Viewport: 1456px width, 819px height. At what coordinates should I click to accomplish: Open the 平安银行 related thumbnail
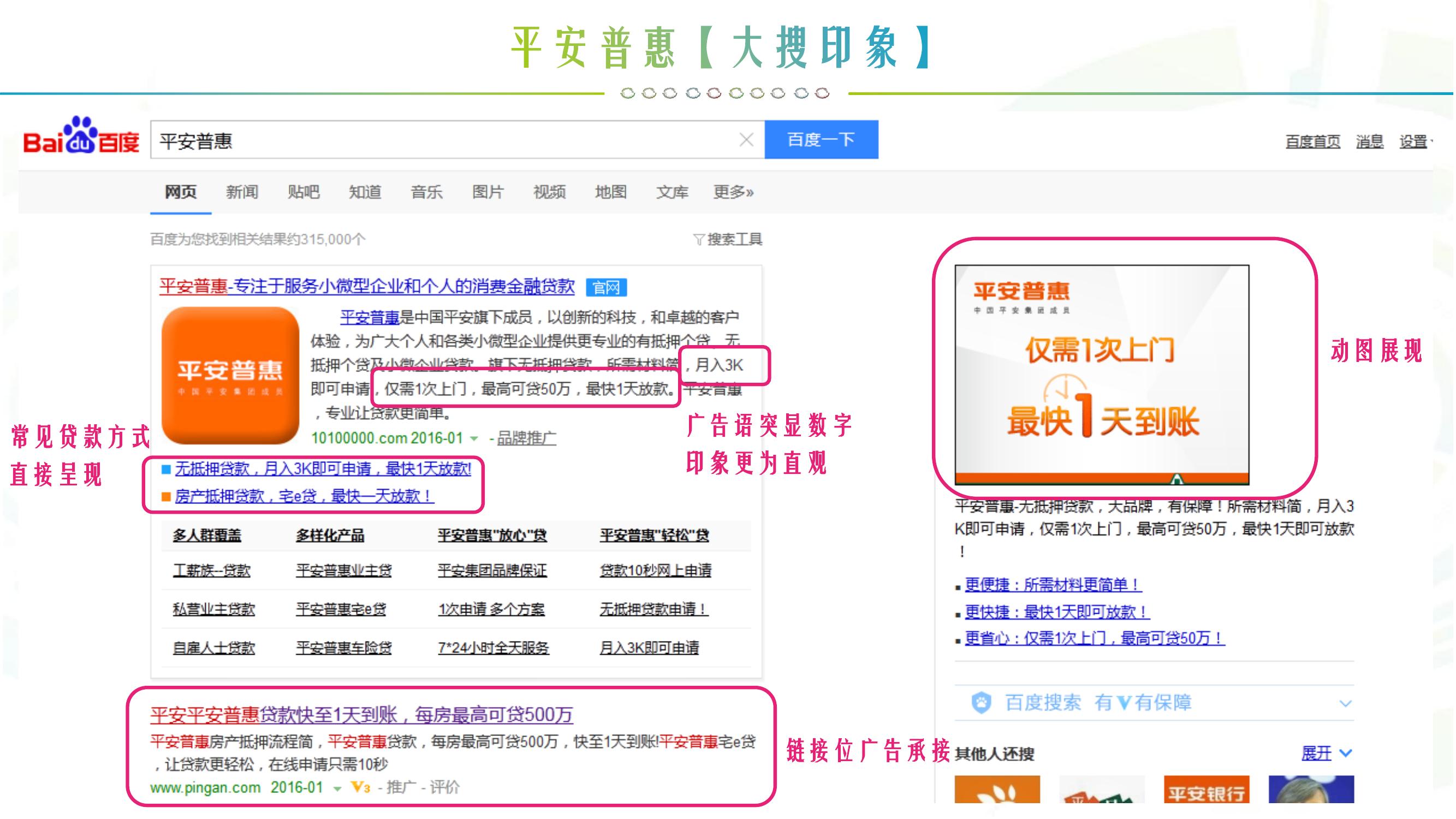click(1207, 789)
